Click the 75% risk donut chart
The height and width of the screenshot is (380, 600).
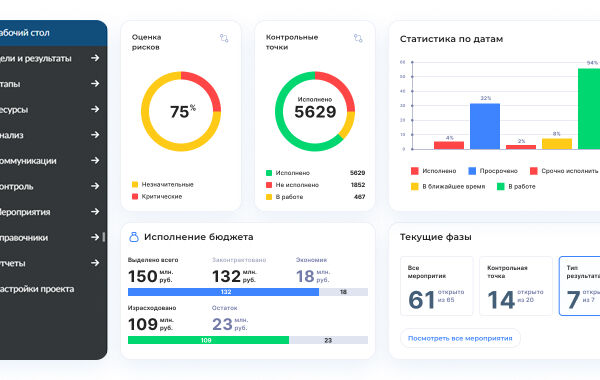point(181,111)
